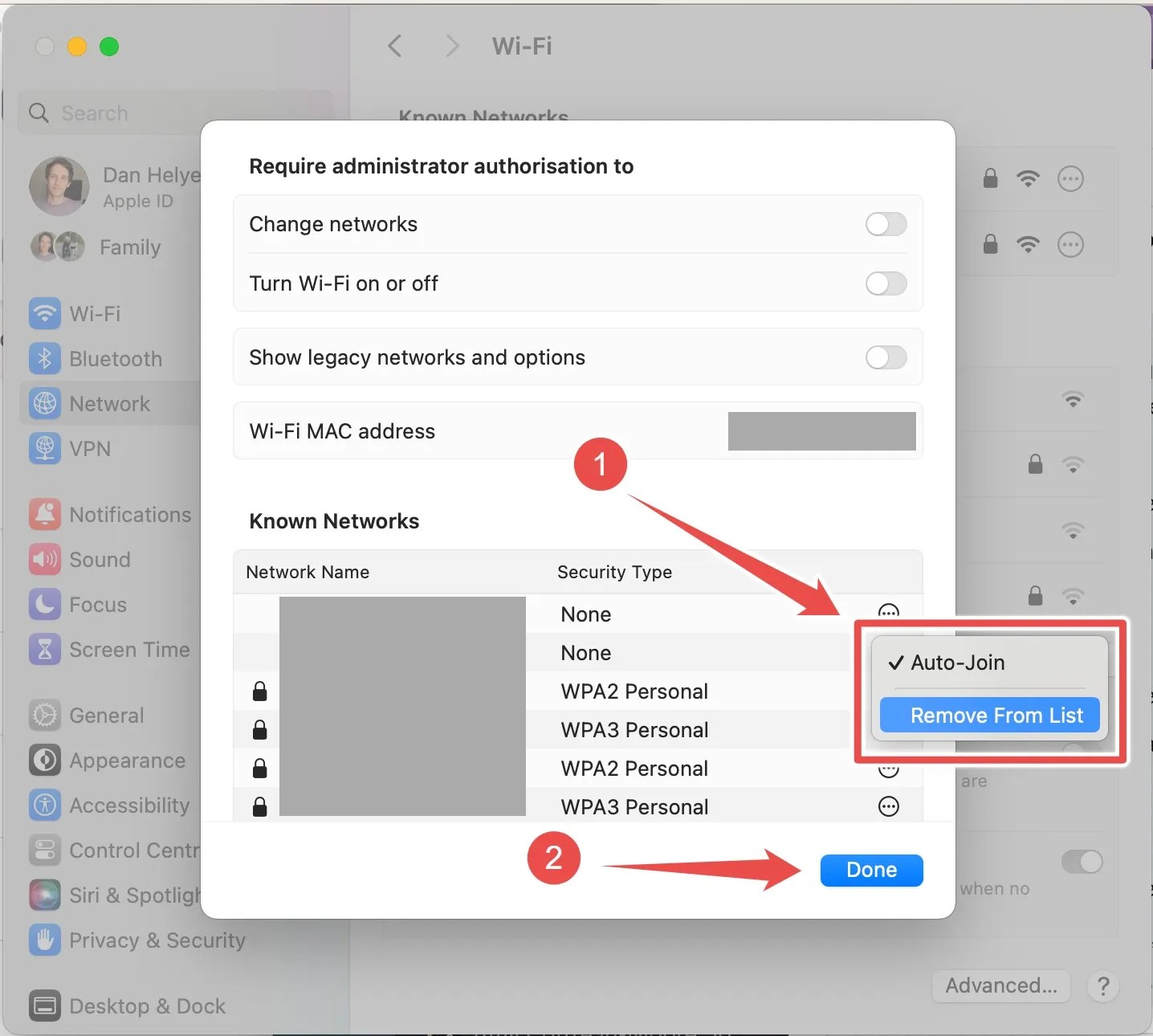Open Bluetooth settings in sidebar
Screen dimensions: 1153x1036
(96, 358)
